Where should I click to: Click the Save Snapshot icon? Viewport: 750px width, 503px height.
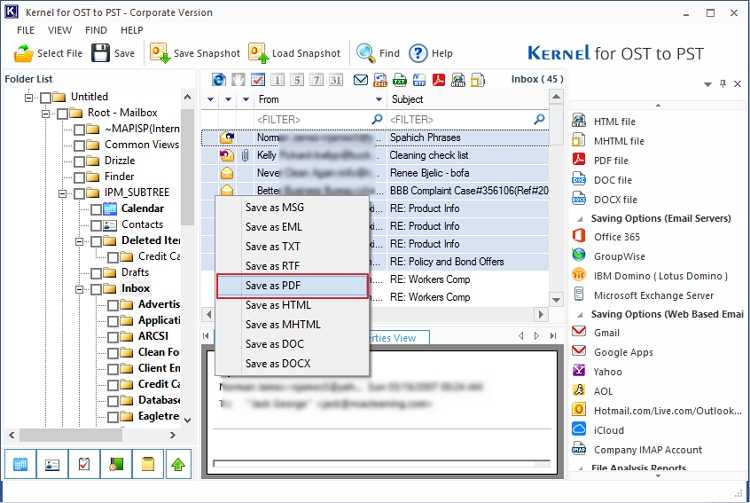160,53
